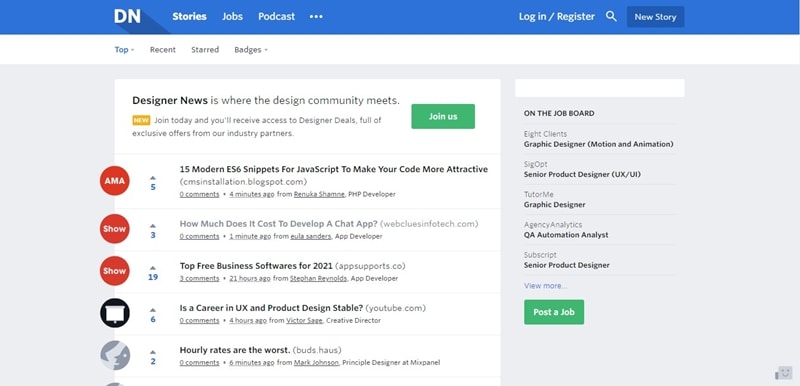
Task: Switch to the Starred tab
Action: click(x=205, y=49)
